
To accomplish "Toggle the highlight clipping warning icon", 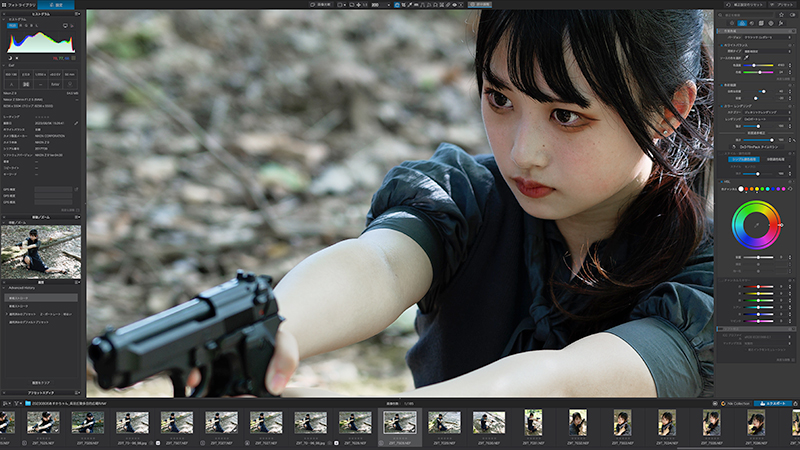I will [17, 58].
